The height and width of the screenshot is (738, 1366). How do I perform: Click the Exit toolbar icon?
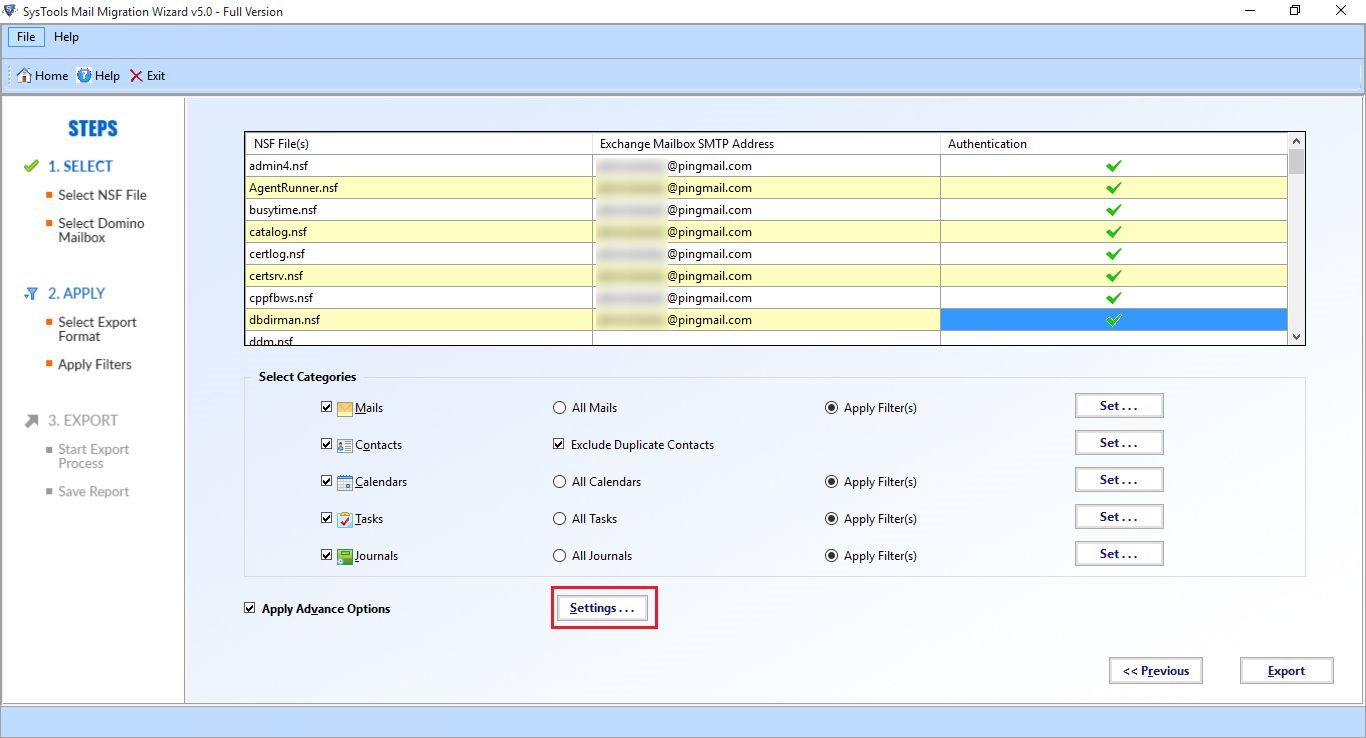tap(136, 76)
